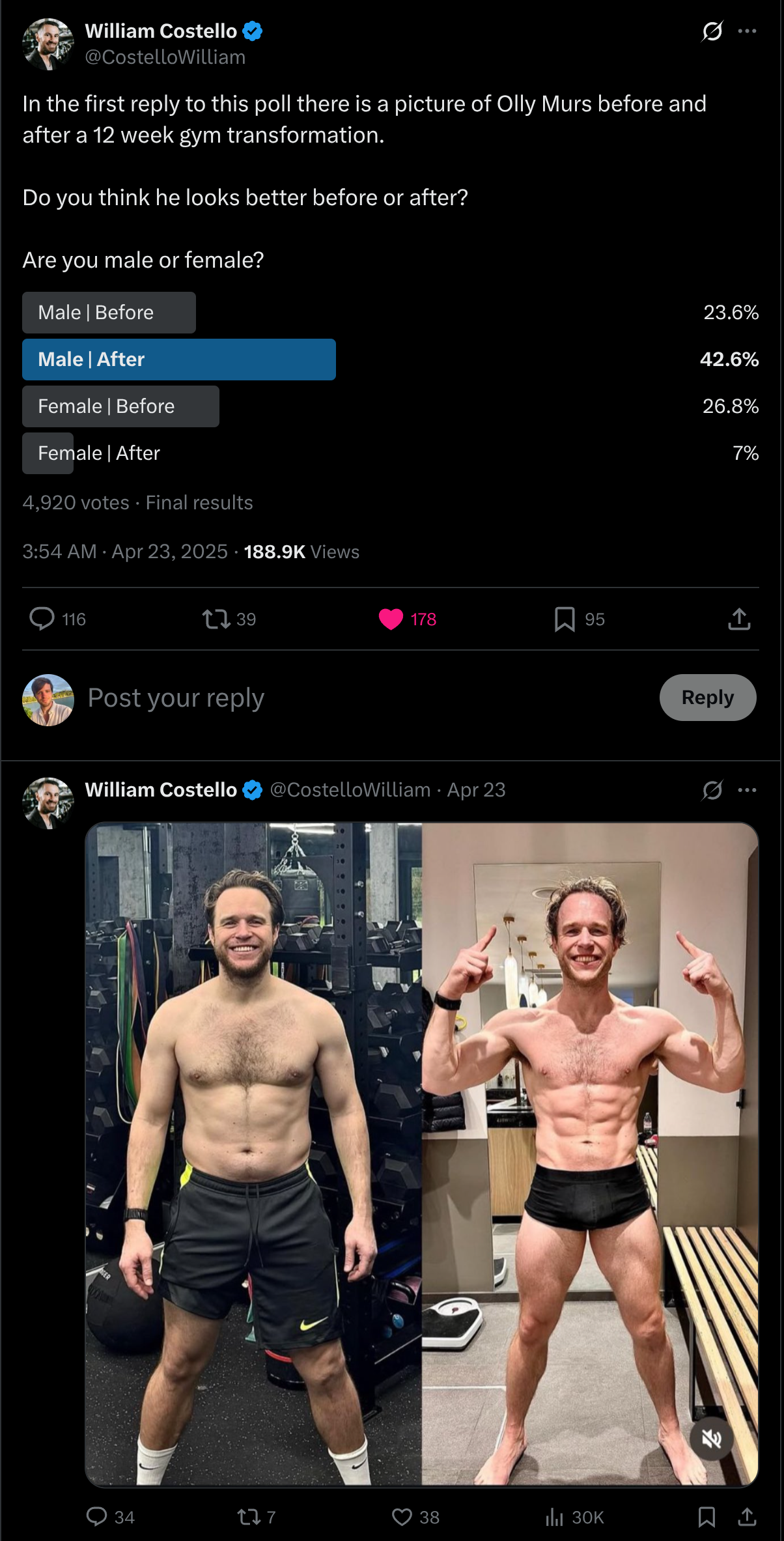The width and height of the screenshot is (784, 1541).
Task: View analytics showing 30K views
Action: [555, 1517]
